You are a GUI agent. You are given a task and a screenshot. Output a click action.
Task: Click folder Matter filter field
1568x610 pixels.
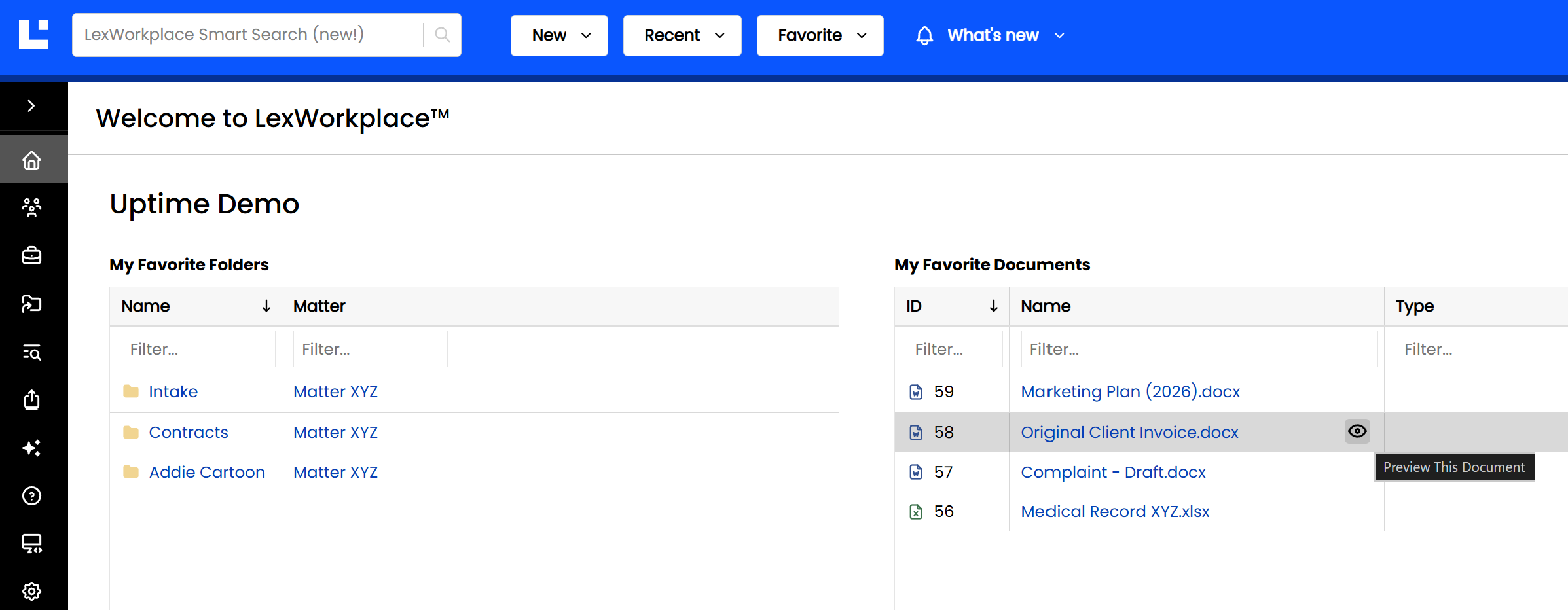tap(370, 349)
